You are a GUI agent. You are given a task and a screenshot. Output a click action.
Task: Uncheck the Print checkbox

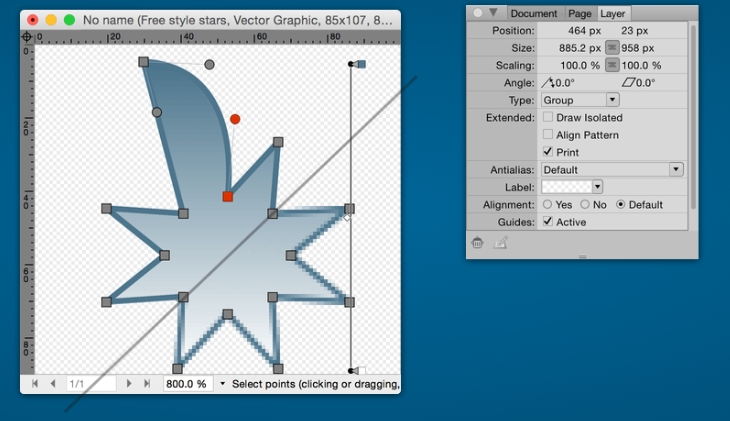[548, 152]
